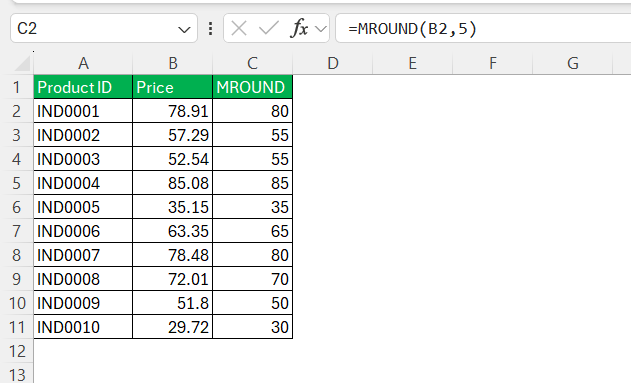Screen dimensions: 631x383
Task: Click the Name Box showing C2
Action: tap(104, 28)
